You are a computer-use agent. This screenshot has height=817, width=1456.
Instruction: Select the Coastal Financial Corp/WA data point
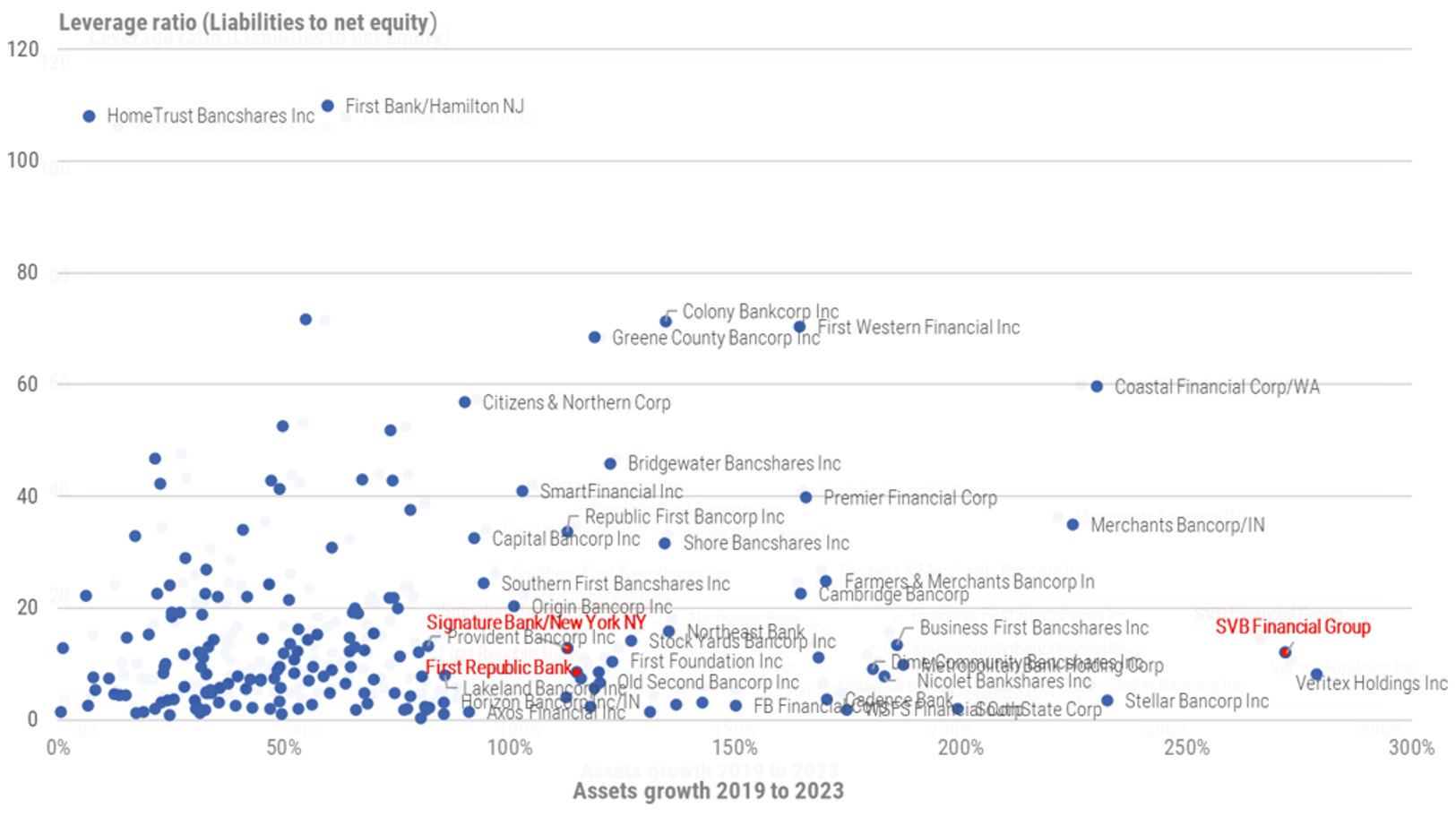(x=1097, y=387)
